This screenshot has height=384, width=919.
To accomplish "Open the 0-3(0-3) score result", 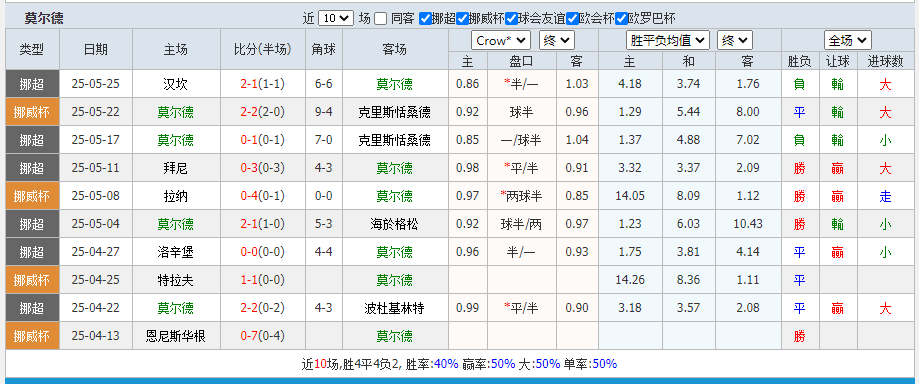I will click(263, 168).
